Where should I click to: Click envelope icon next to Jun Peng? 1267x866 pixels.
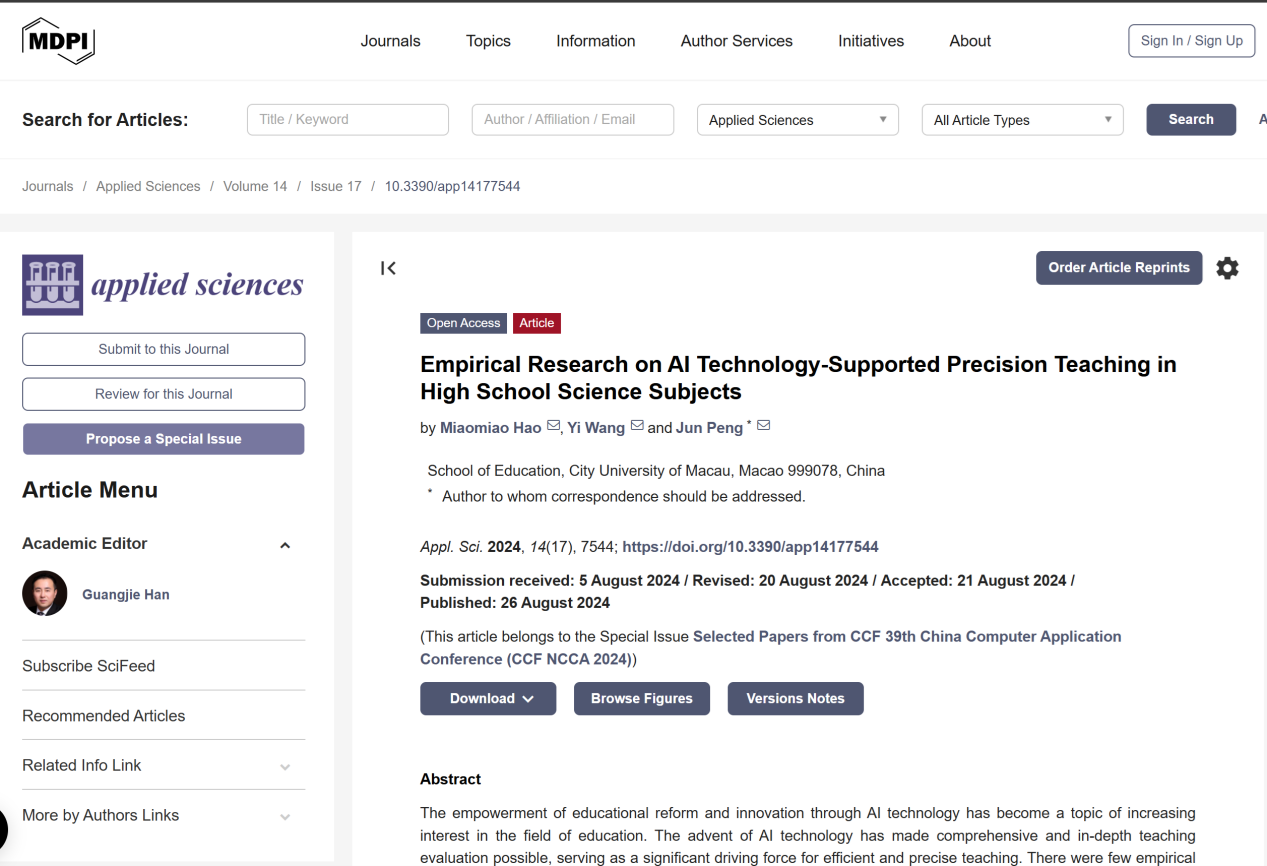pyautogui.click(x=764, y=426)
